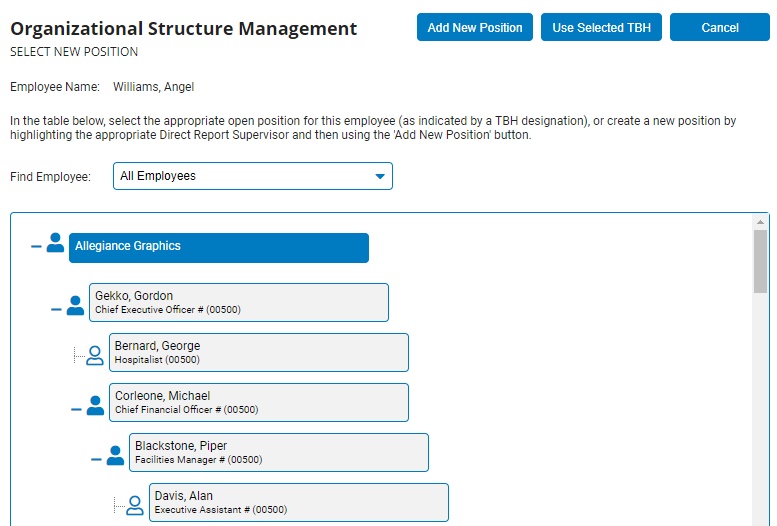Click the Add New Position button
The width and height of the screenshot is (777, 526).
pos(475,27)
